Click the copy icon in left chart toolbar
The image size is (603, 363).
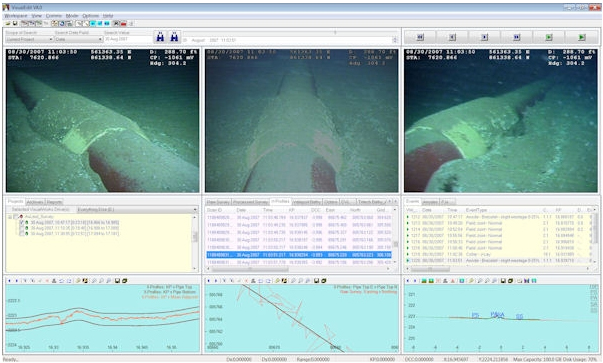point(125,281)
